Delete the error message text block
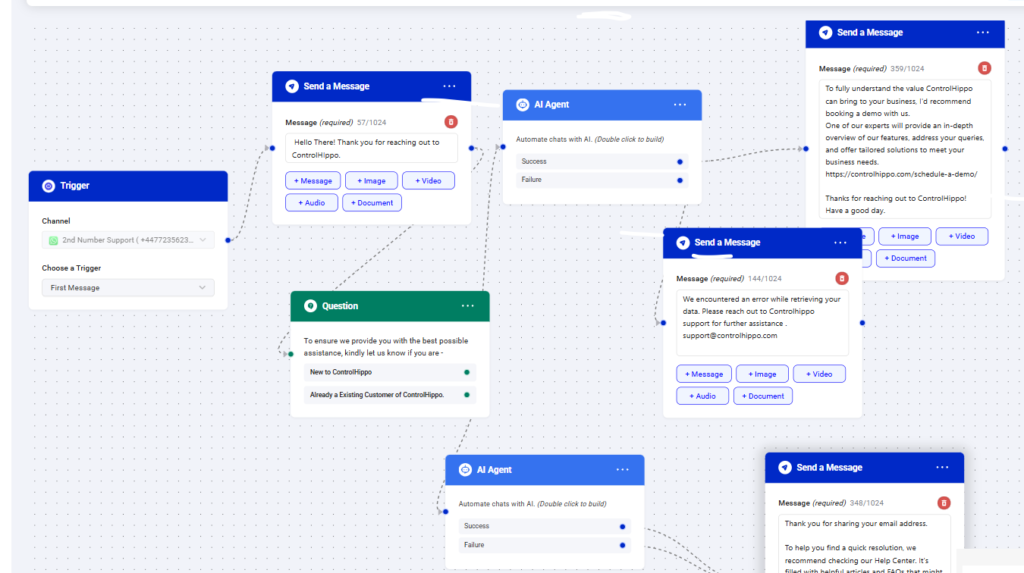The height and width of the screenshot is (573, 1024). [x=841, y=279]
